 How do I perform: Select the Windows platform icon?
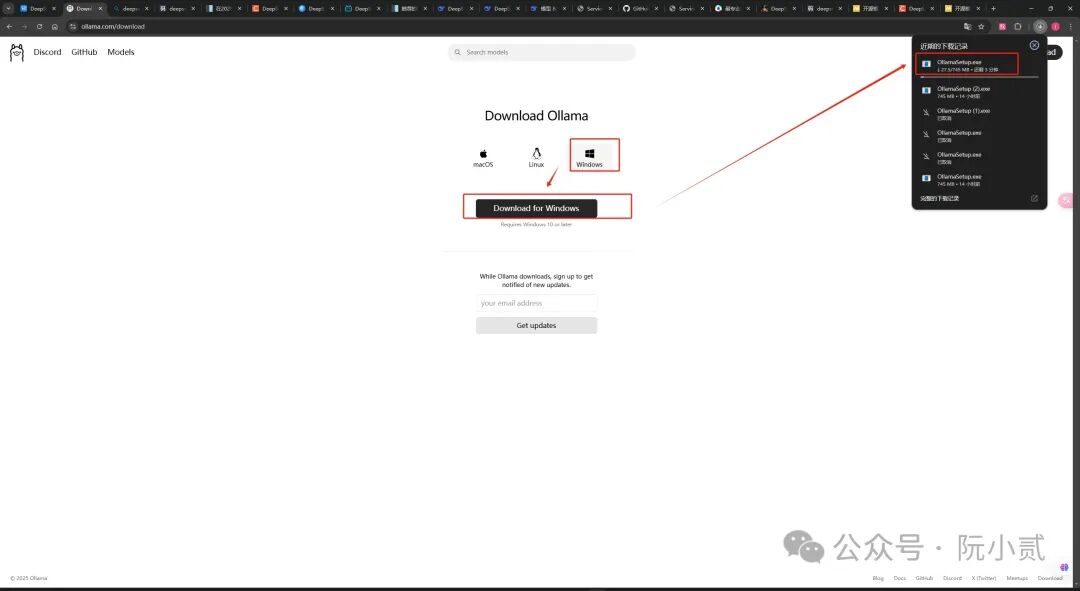coord(590,158)
